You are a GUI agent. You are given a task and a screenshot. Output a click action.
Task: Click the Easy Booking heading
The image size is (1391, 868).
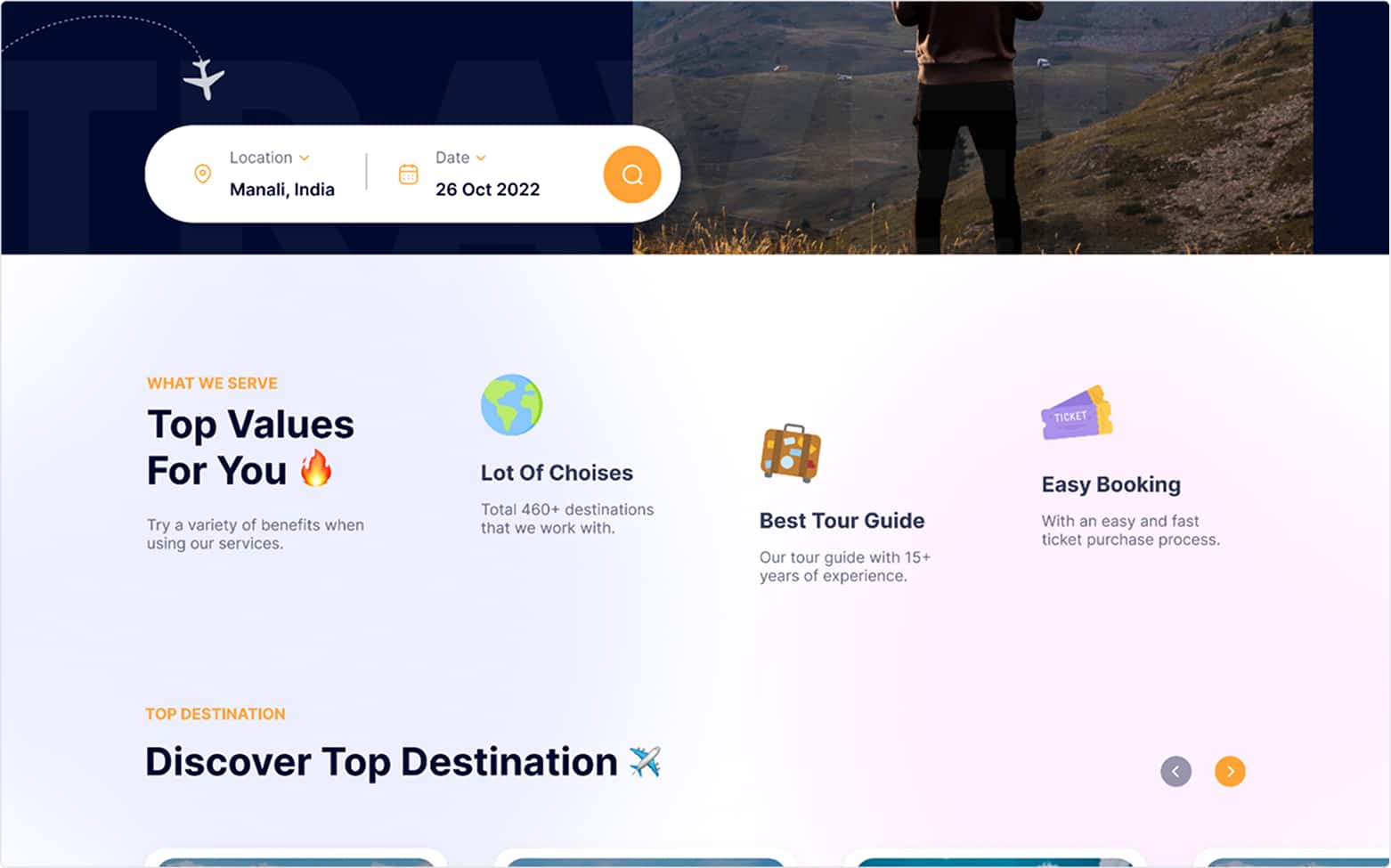point(1110,484)
